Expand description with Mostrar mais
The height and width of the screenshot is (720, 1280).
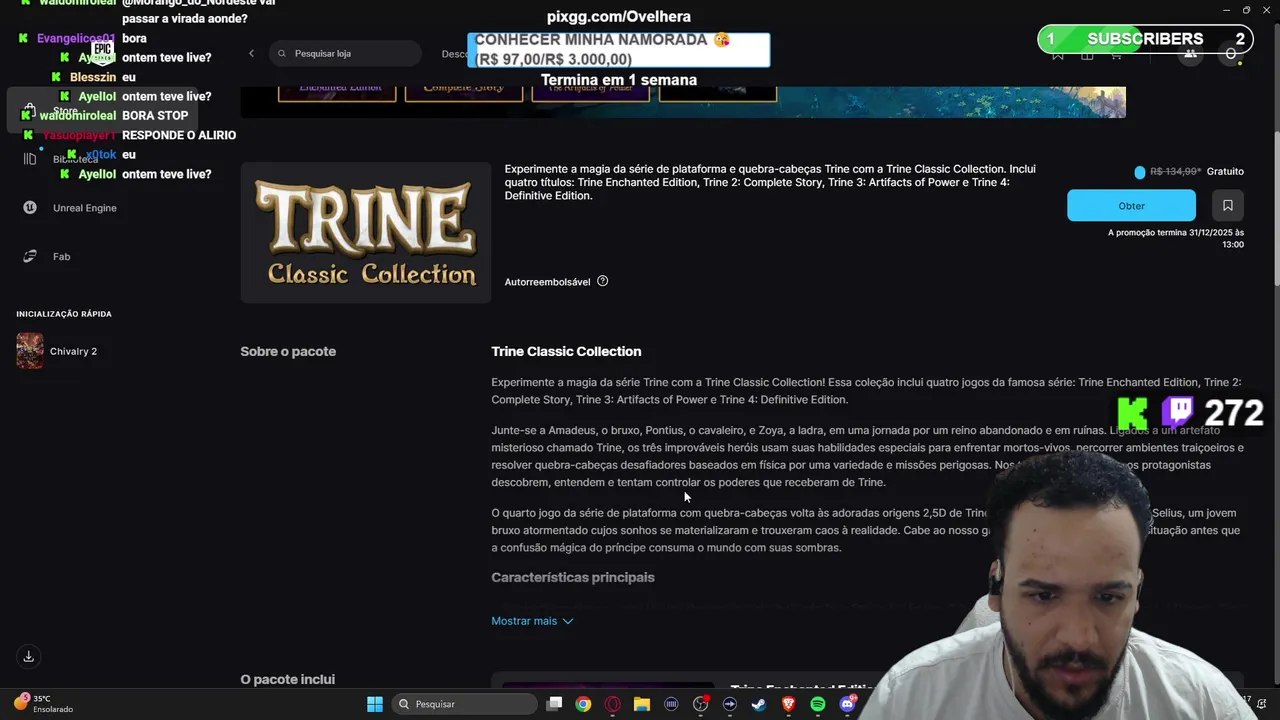tap(532, 621)
